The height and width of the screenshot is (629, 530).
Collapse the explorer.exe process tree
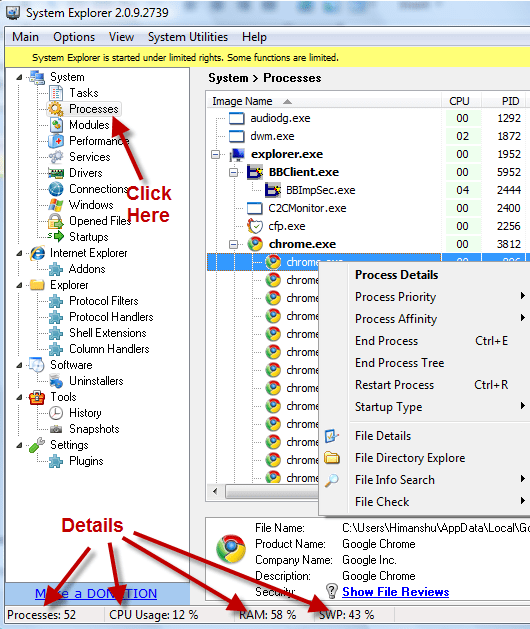[x=215, y=154]
